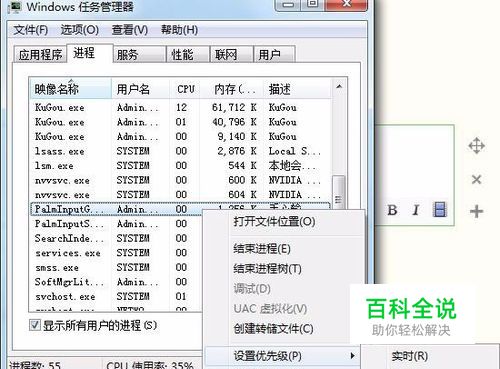Select KuGou.exe row using 40,796 K
Screen dimensions: 500x369
181,122
